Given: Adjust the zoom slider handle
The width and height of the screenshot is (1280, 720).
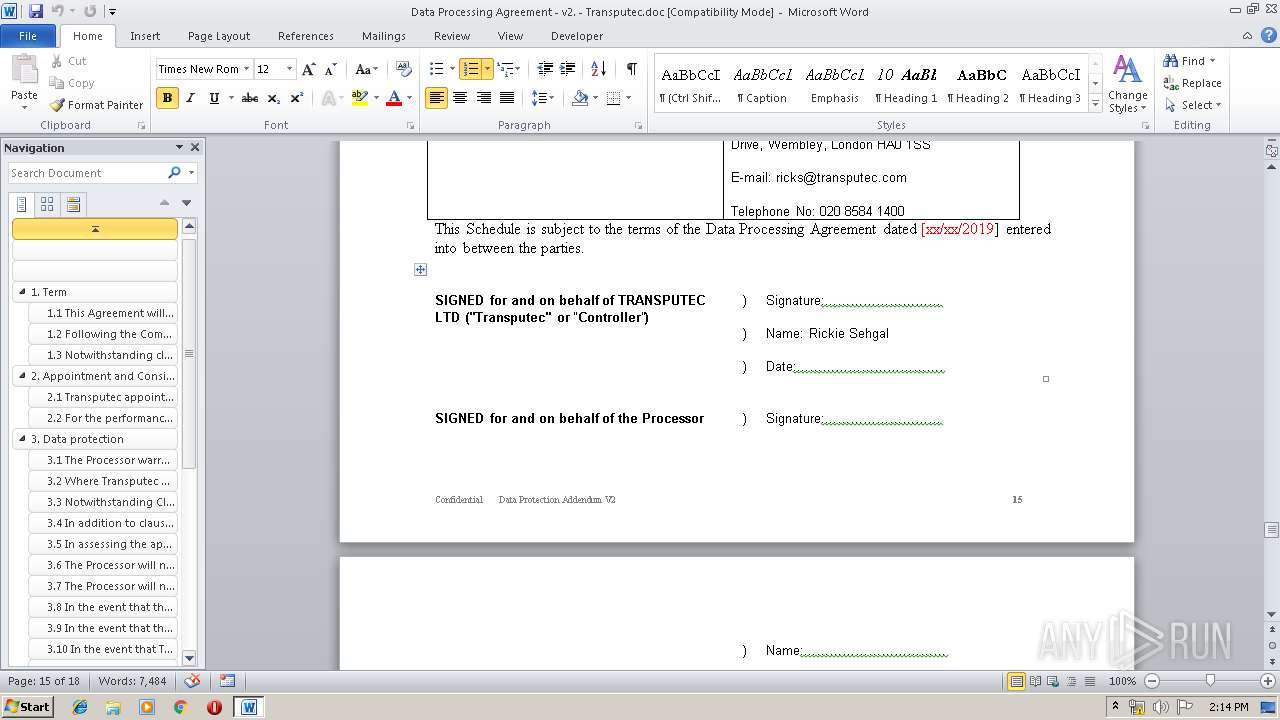Looking at the screenshot, I should coord(1210,680).
